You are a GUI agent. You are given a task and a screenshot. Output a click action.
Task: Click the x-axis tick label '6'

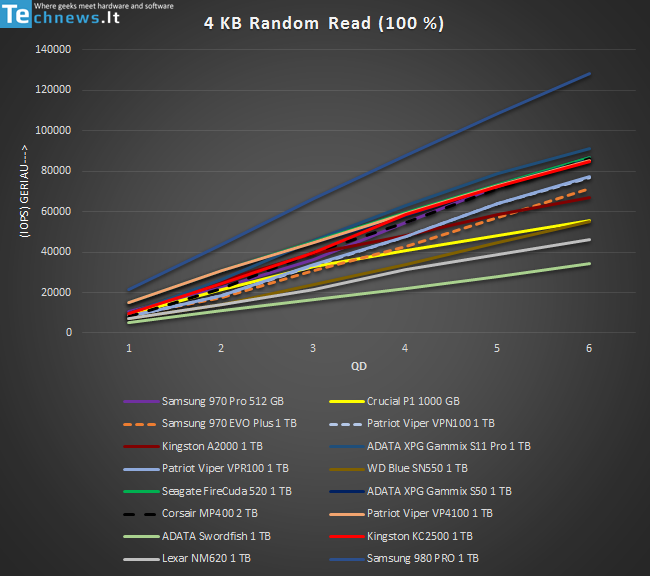tap(589, 348)
